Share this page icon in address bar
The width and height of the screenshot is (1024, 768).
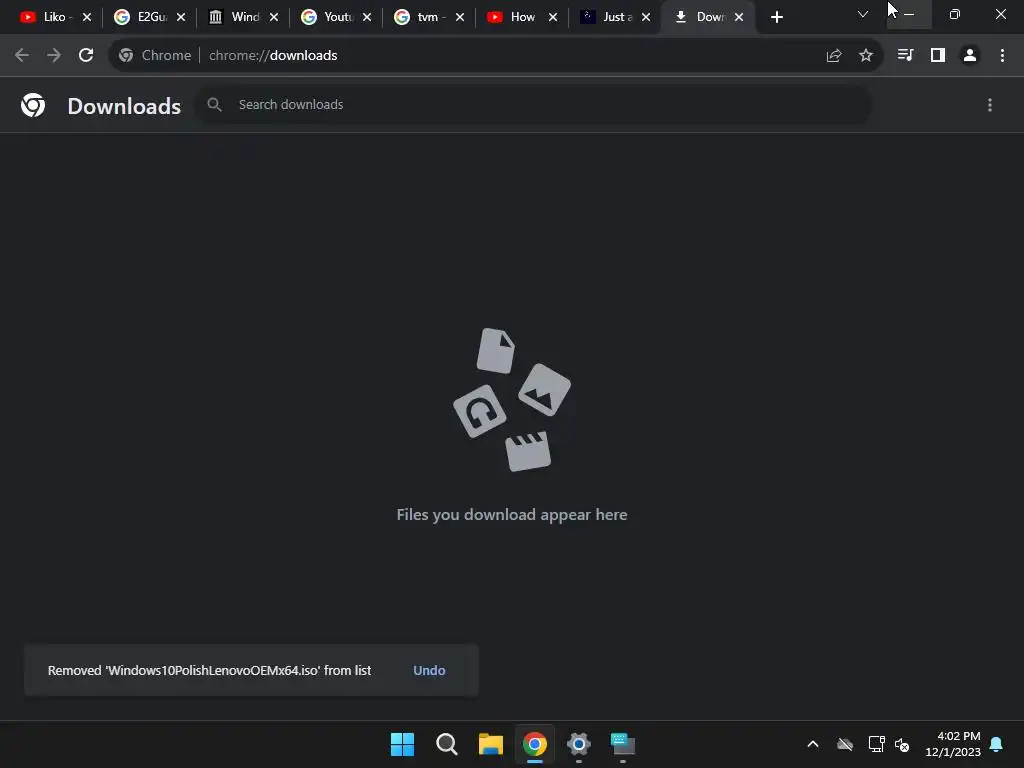tap(833, 56)
